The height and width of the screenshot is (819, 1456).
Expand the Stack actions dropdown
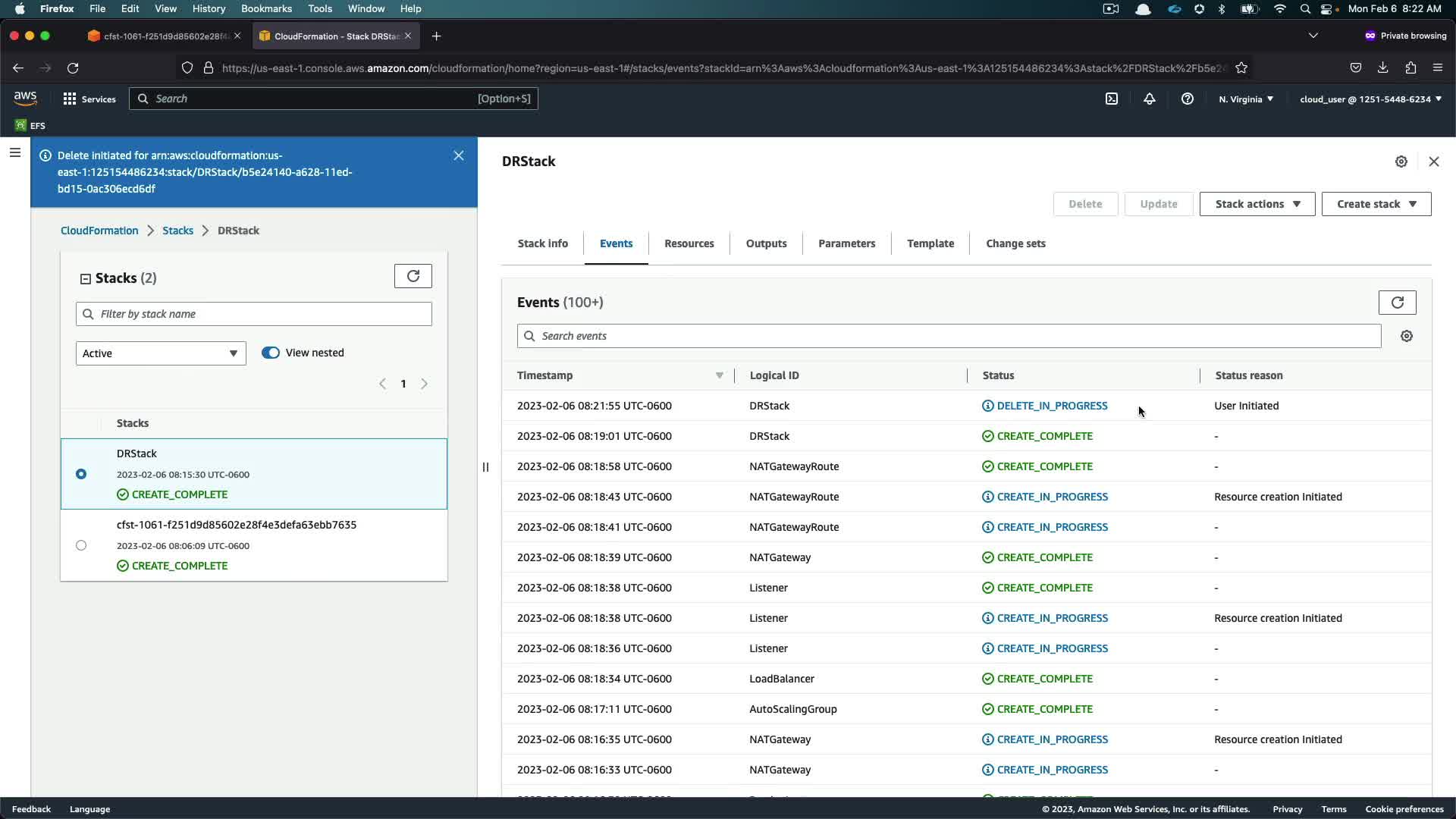point(1257,204)
